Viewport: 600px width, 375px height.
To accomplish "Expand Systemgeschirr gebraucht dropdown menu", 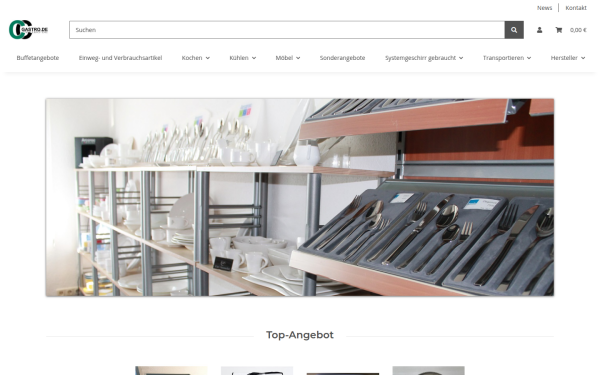I will (x=424, y=58).
